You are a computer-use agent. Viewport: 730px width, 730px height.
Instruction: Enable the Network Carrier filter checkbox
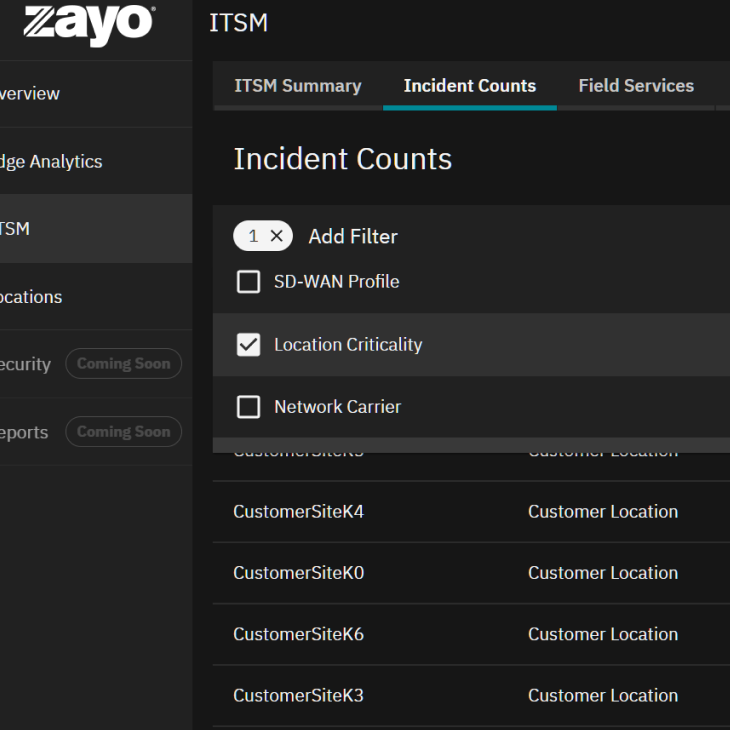249,407
